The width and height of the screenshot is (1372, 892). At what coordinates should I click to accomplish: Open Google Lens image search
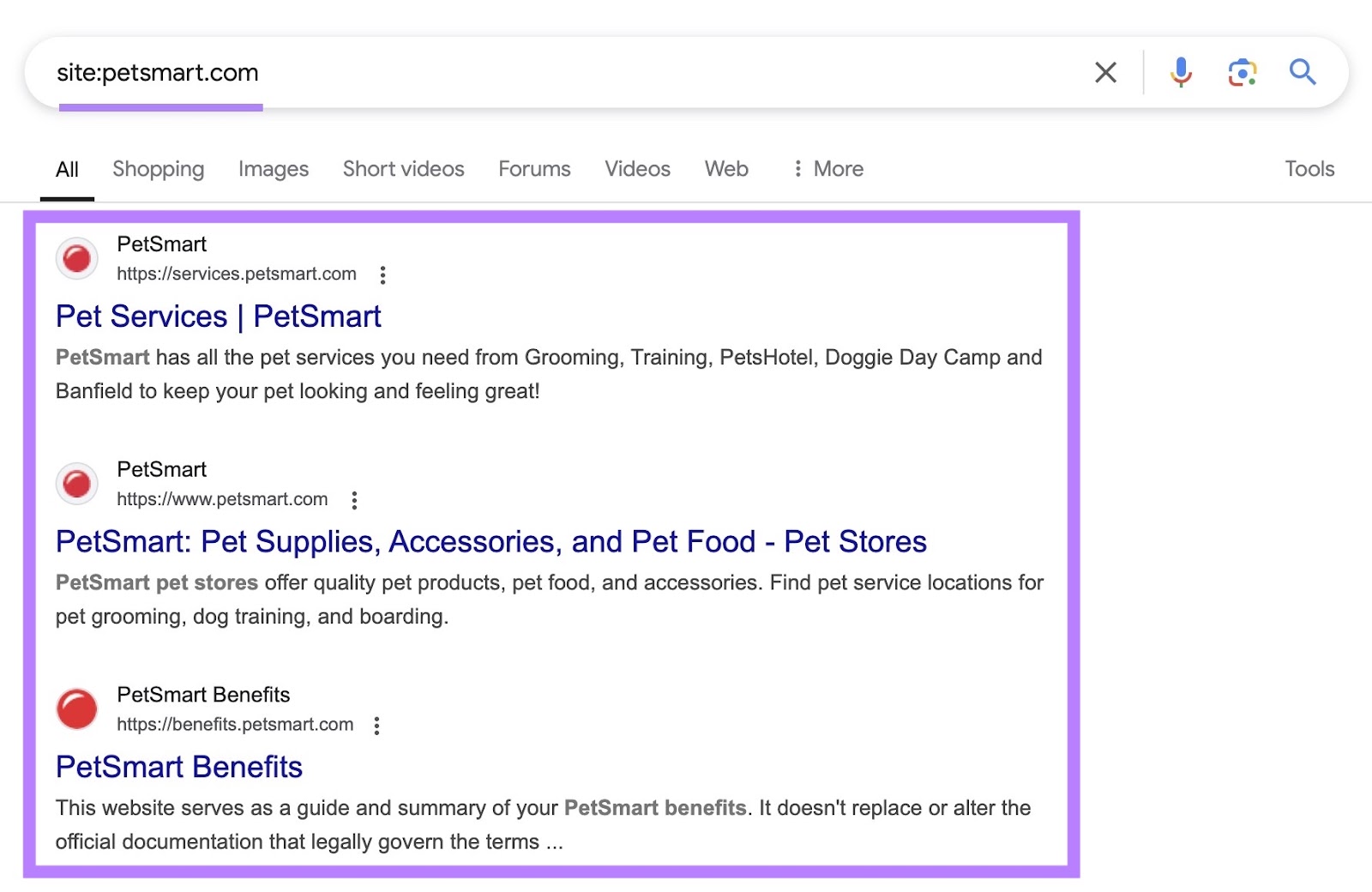(1241, 72)
